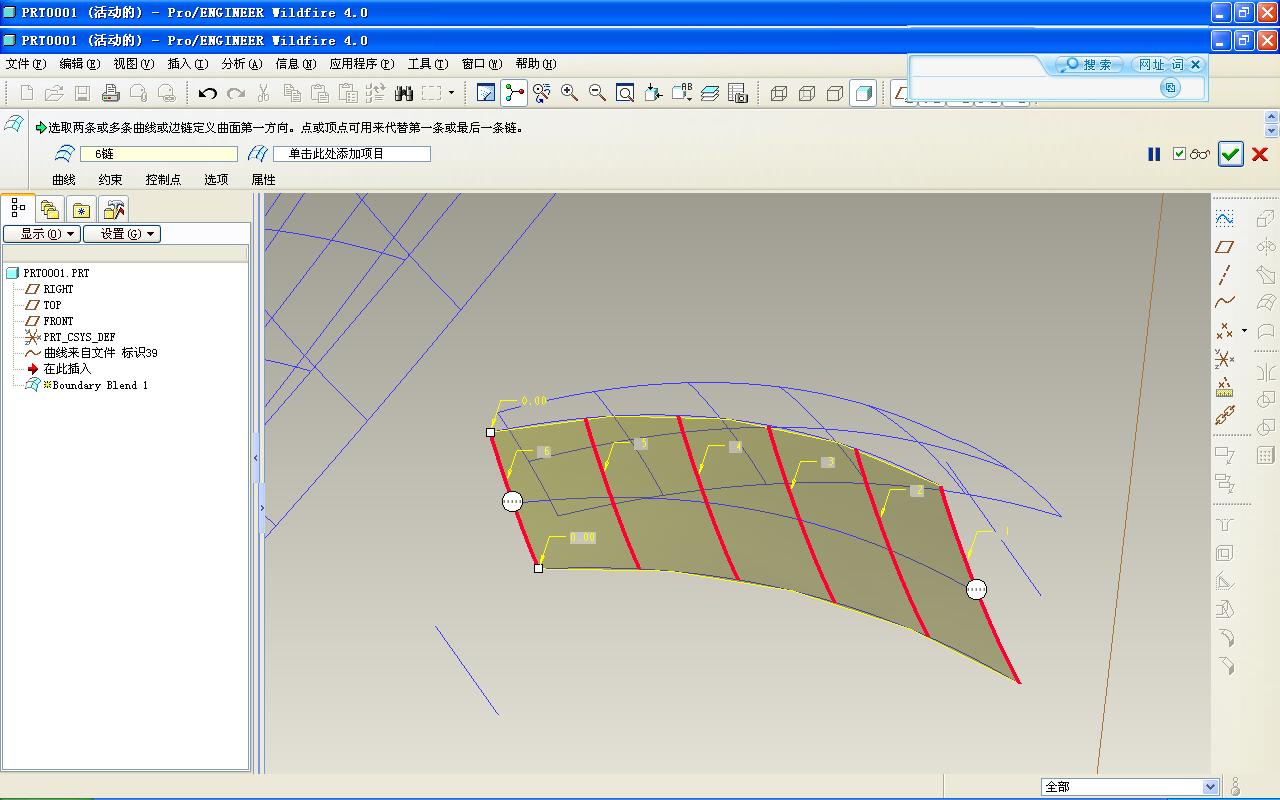Click the Undo arrow in toolbar
1280x800 pixels.
(208, 93)
